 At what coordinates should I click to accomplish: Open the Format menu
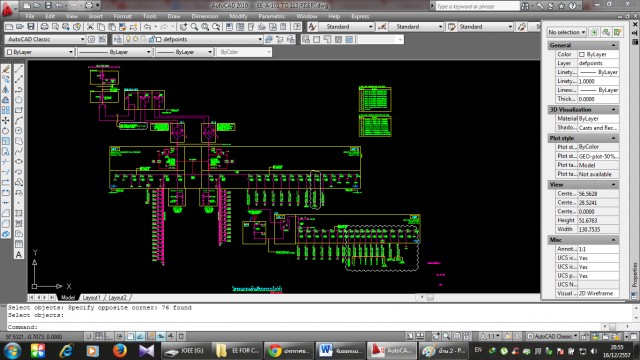tap(122, 16)
